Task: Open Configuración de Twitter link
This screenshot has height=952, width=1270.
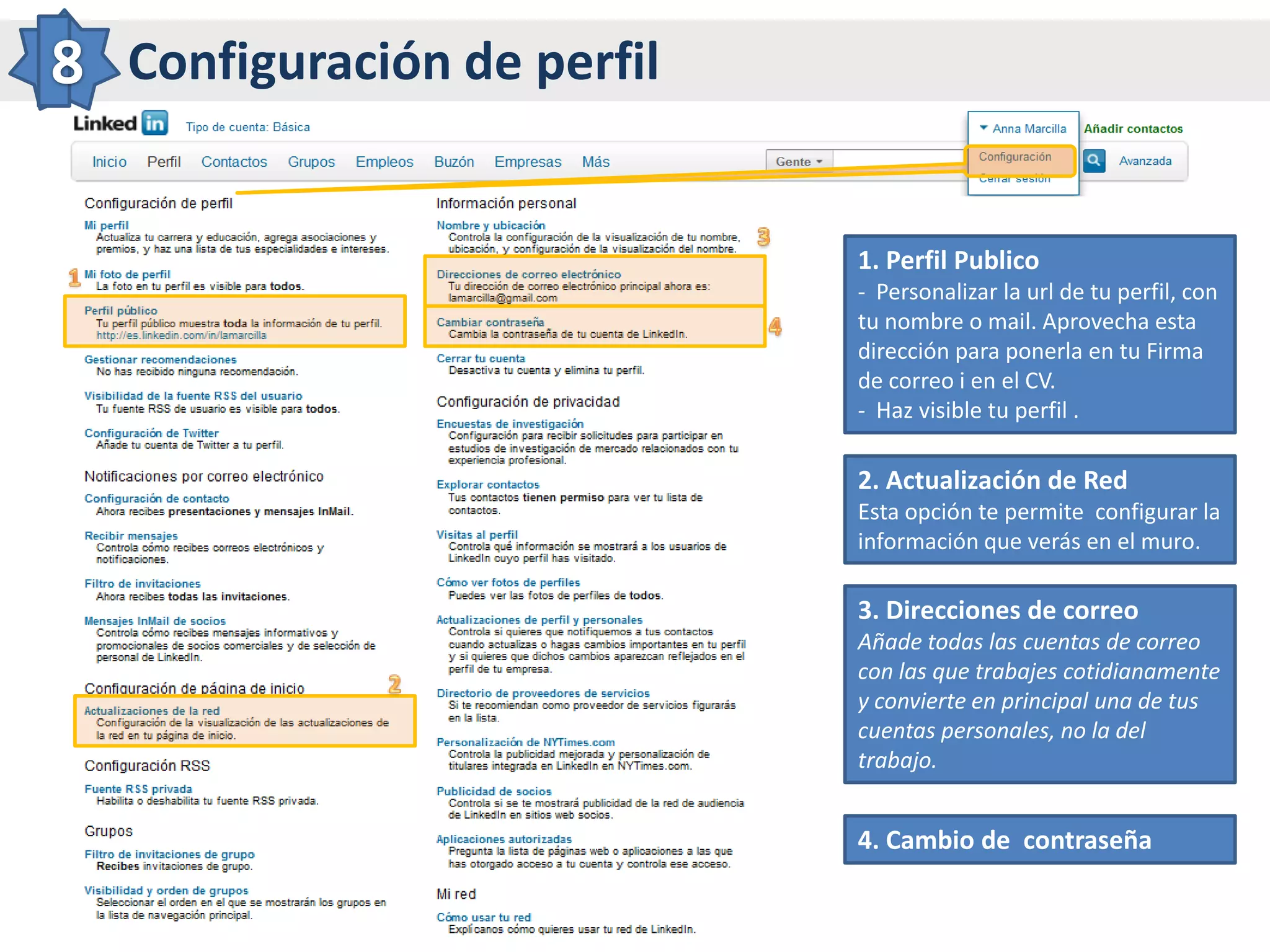Action: coord(151,433)
